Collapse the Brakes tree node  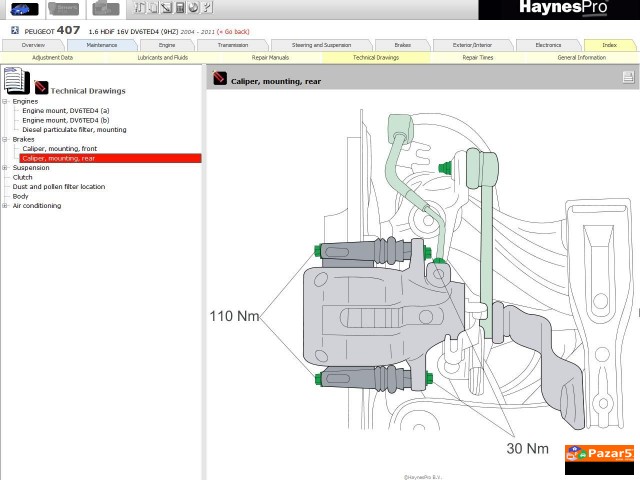tap(5, 139)
